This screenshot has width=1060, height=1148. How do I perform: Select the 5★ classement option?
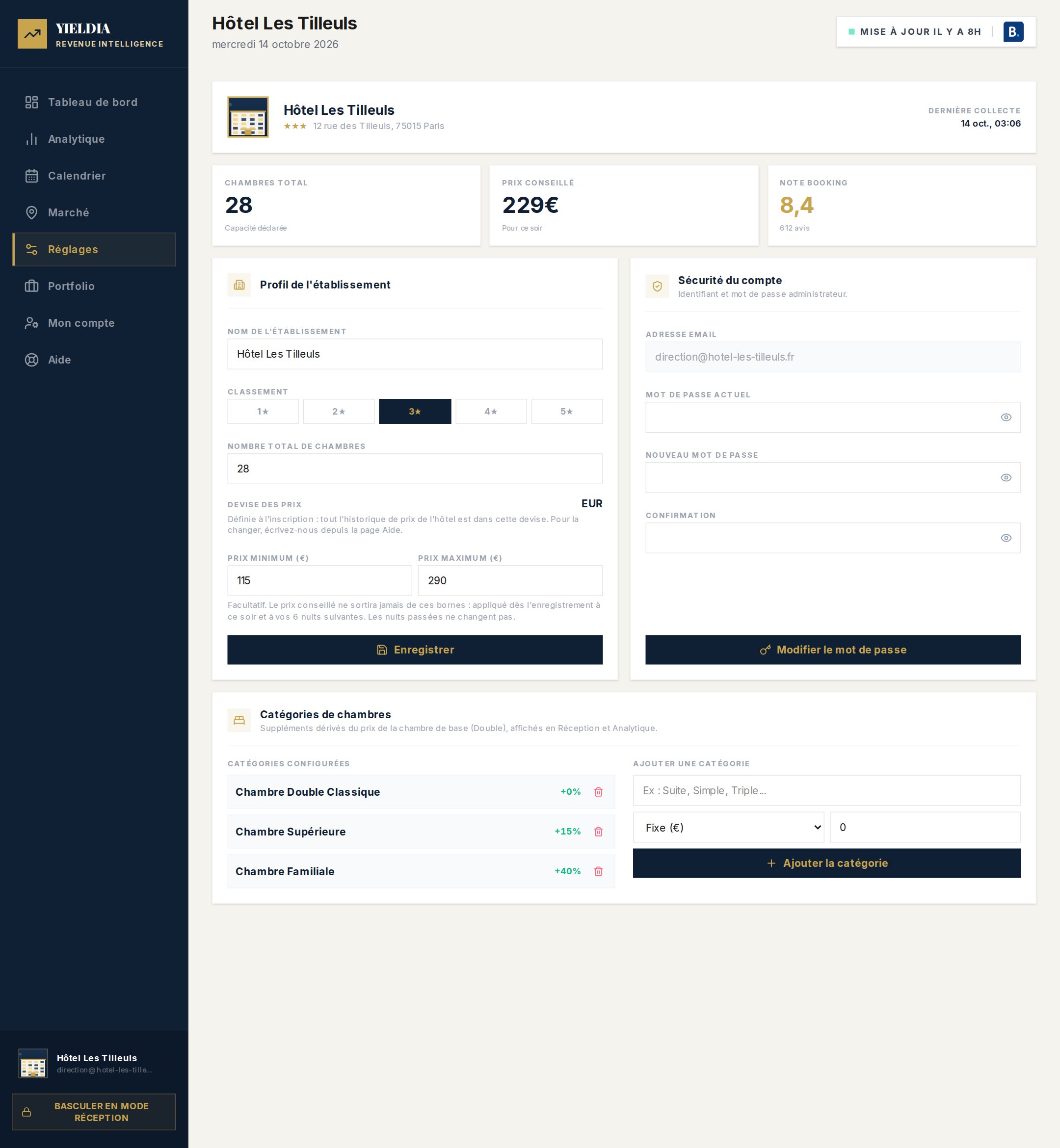point(567,412)
